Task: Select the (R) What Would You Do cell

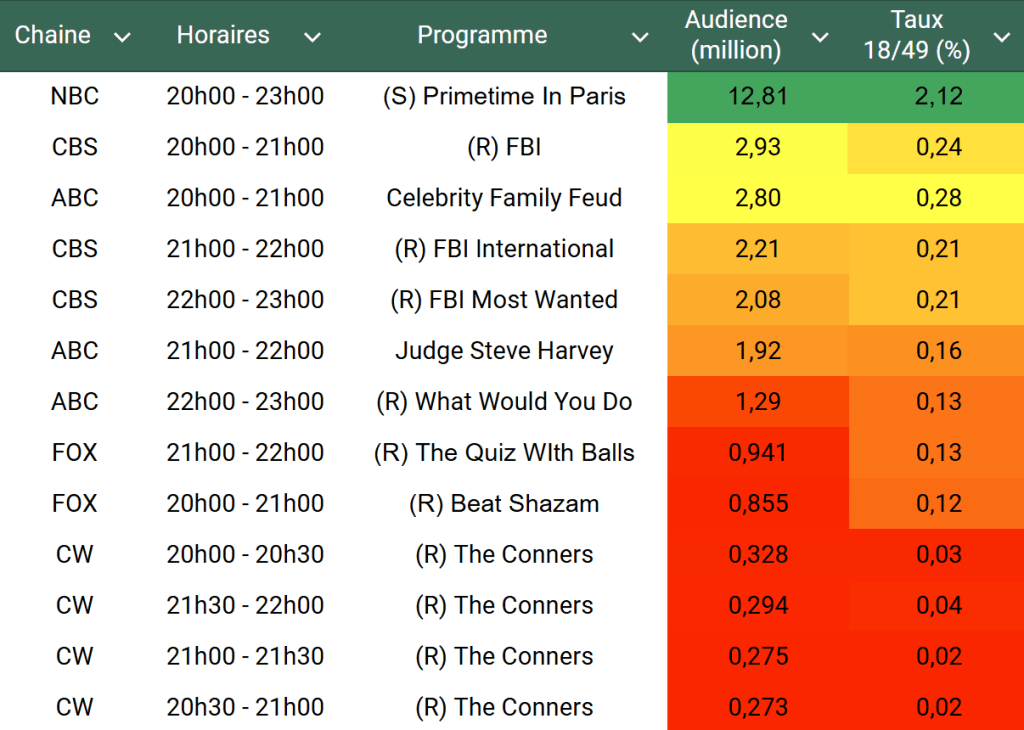Action: point(504,402)
